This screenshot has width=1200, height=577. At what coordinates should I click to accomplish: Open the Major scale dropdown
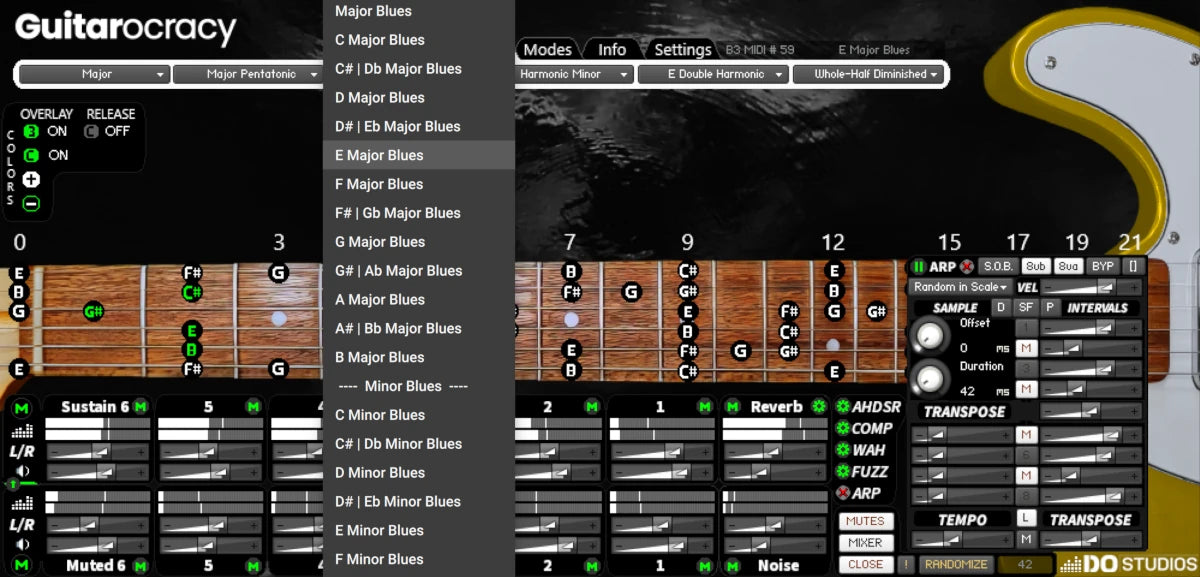tap(94, 74)
